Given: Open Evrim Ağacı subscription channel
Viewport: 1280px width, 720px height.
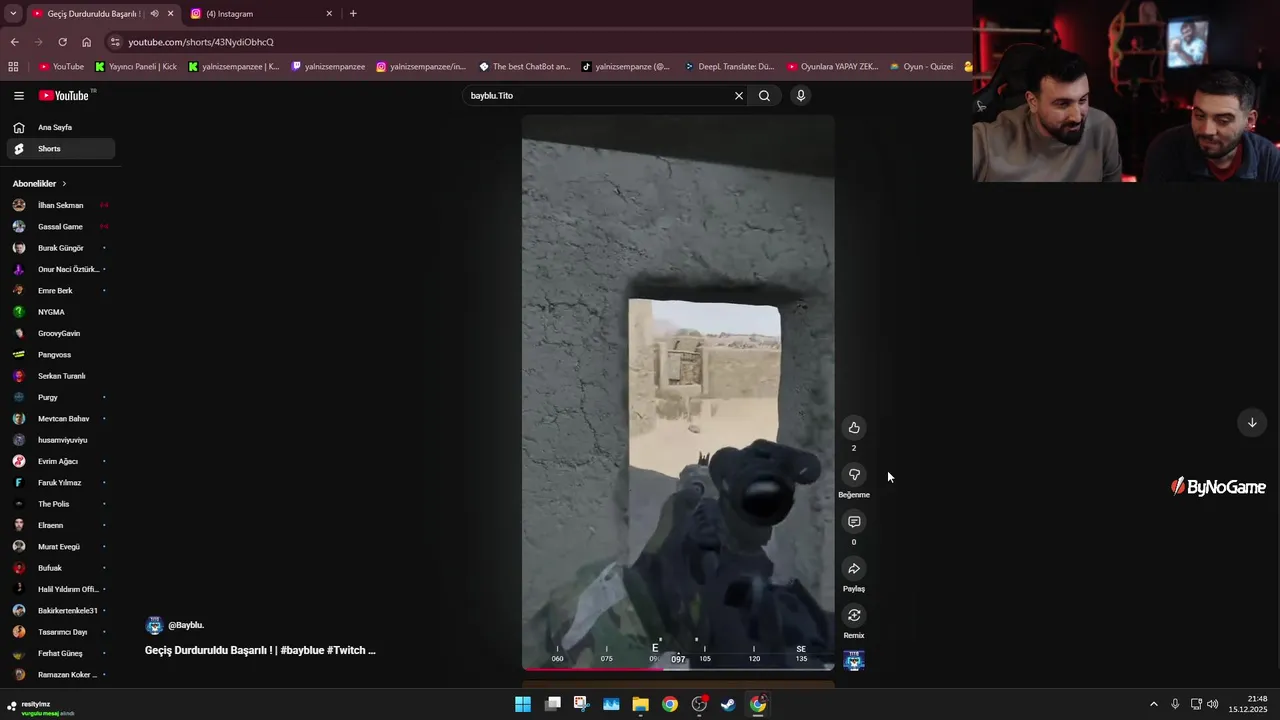Looking at the screenshot, I should [61, 461].
